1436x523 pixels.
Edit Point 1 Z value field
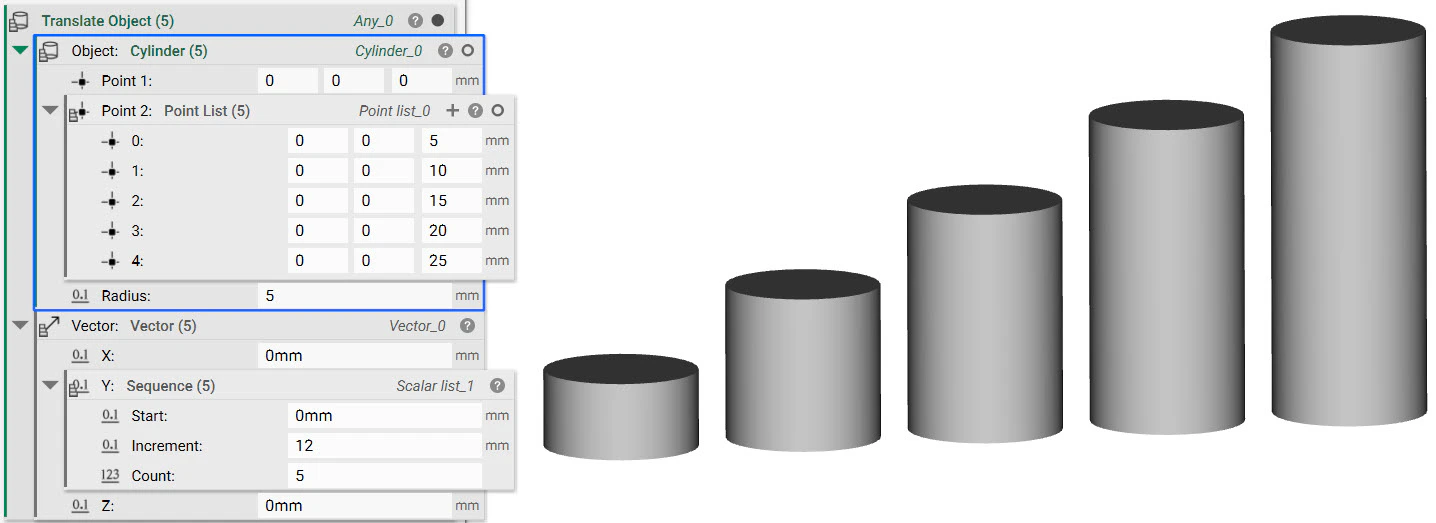(x=421, y=81)
